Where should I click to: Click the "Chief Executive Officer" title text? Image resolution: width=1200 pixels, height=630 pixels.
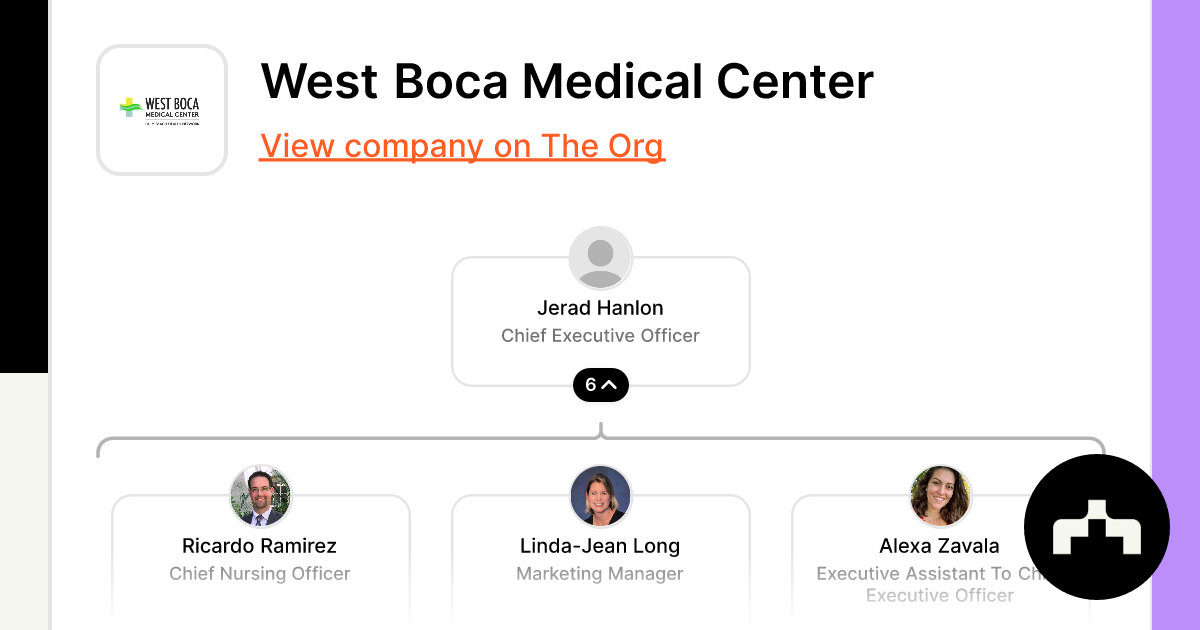[x=600, y=336]
